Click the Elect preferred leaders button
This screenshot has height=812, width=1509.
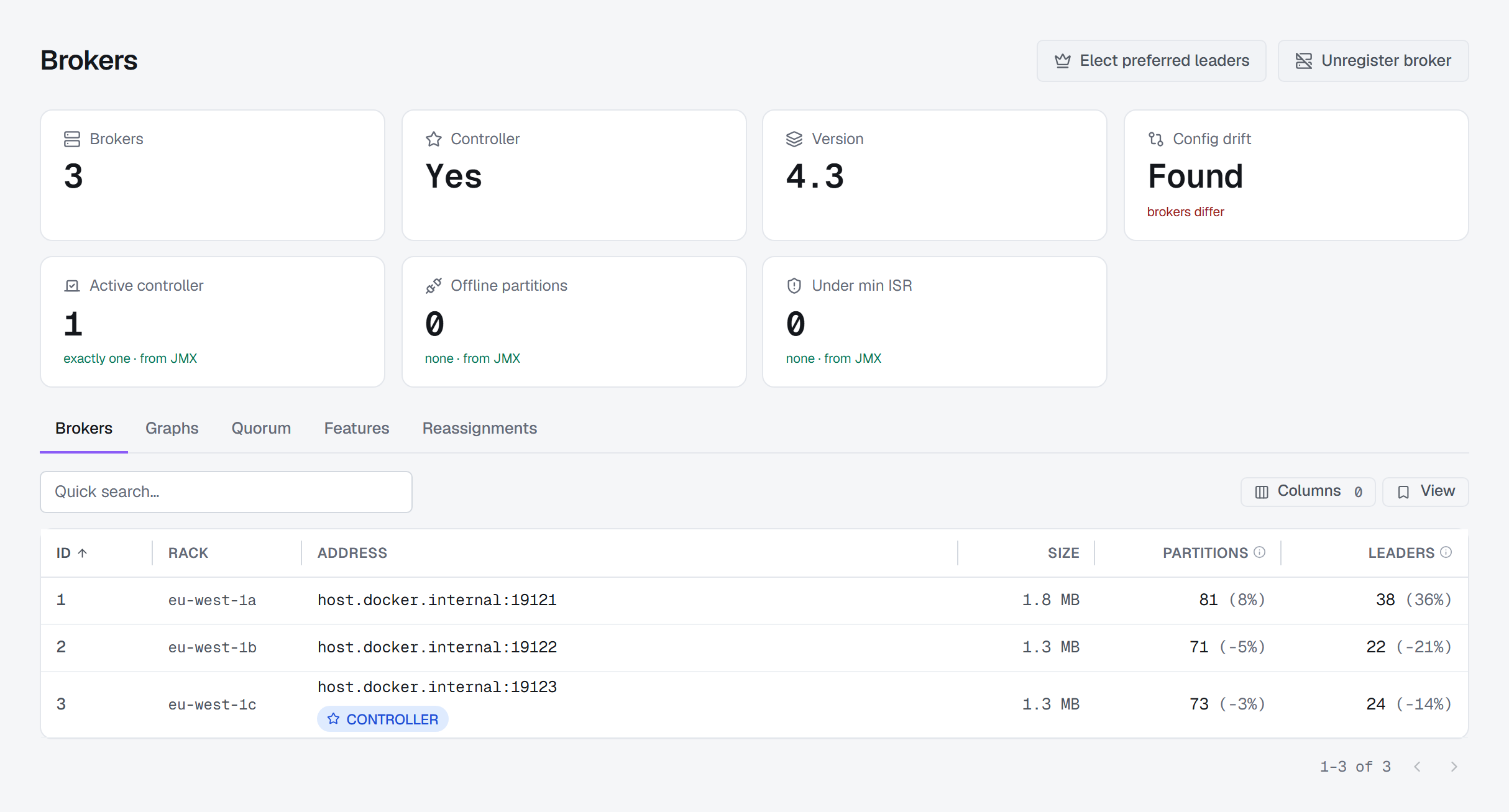click(x=1152, y=61)
